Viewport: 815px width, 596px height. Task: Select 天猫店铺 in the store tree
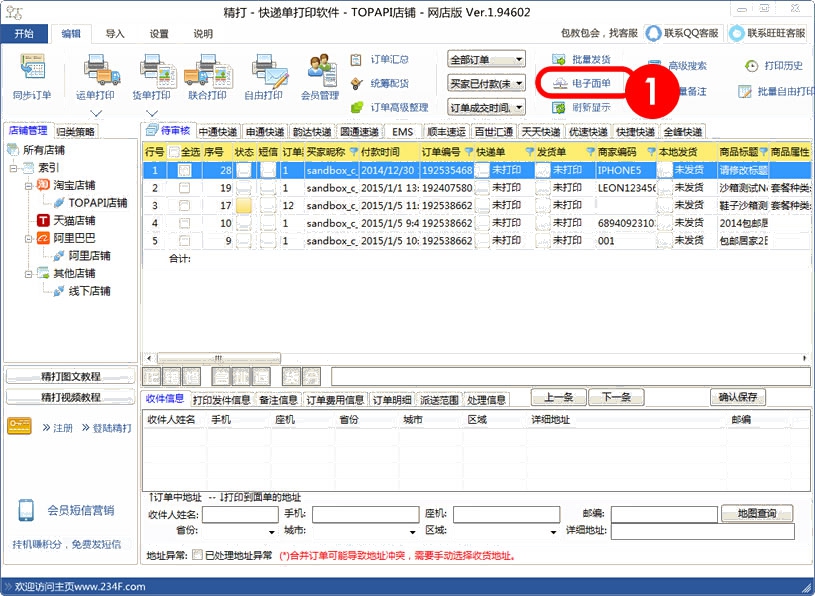click(73, 220)
